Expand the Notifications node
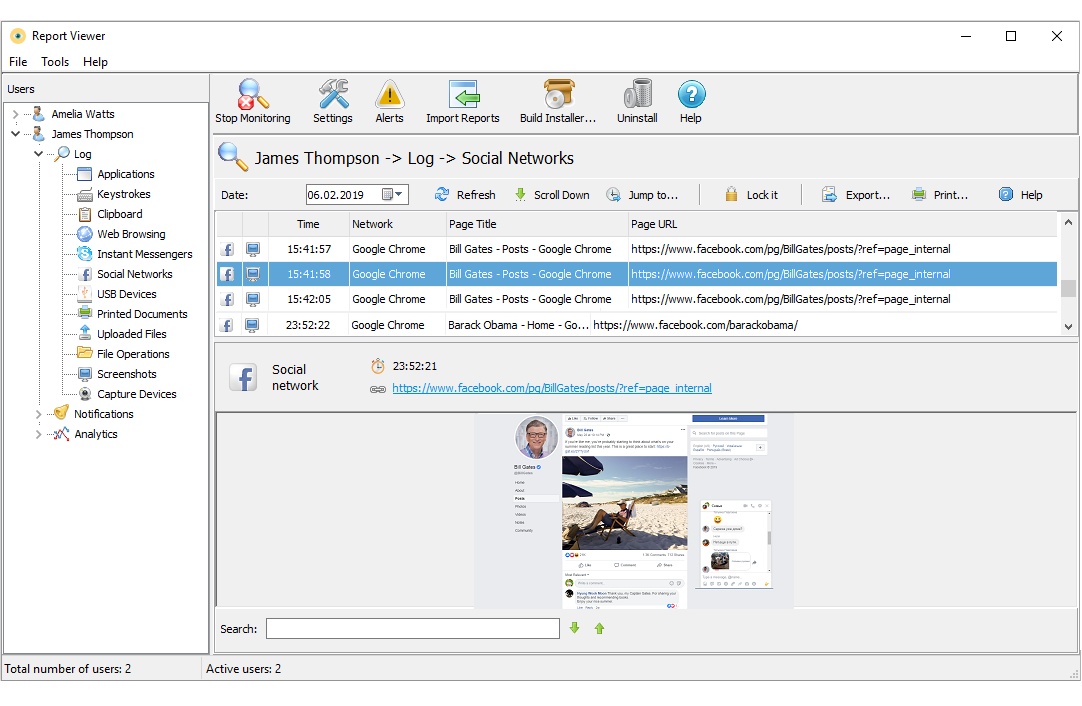The image size is (1082, 706). 39,414
